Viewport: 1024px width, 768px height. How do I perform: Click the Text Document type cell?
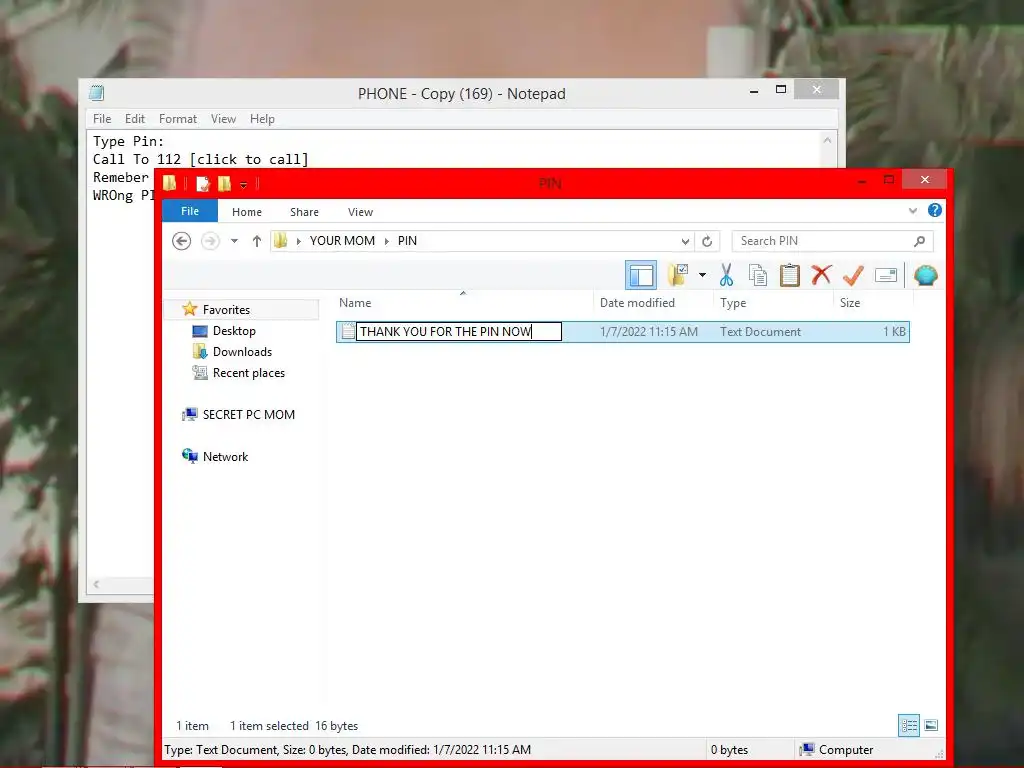(x=760, y=331)
